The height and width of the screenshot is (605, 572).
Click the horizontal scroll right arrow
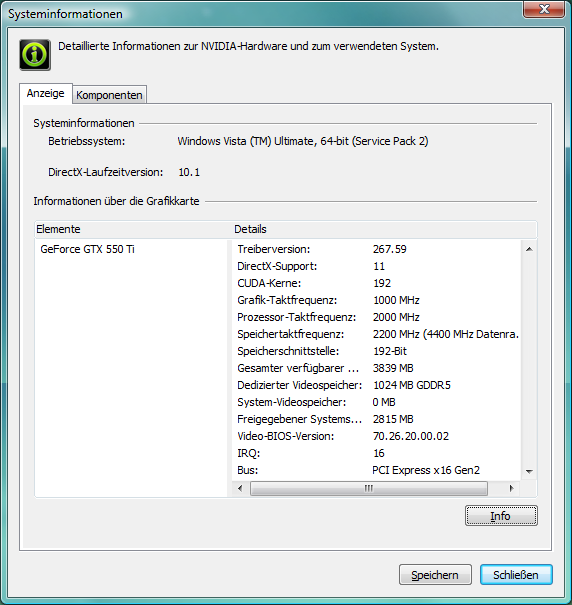[512, 488]
